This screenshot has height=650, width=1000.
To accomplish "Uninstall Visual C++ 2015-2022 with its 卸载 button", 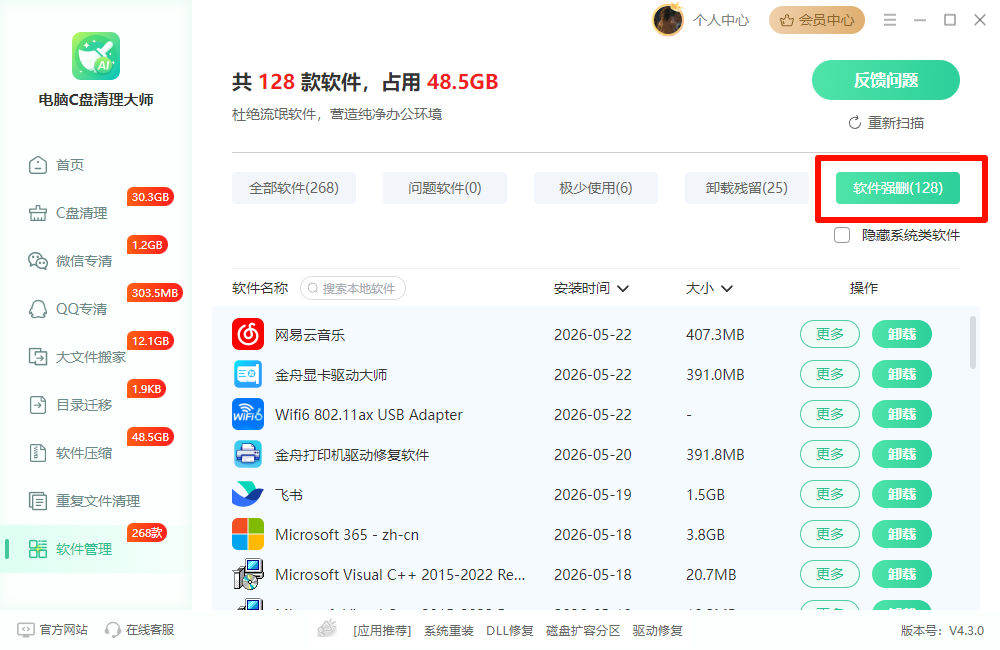I will pos(902,574).
